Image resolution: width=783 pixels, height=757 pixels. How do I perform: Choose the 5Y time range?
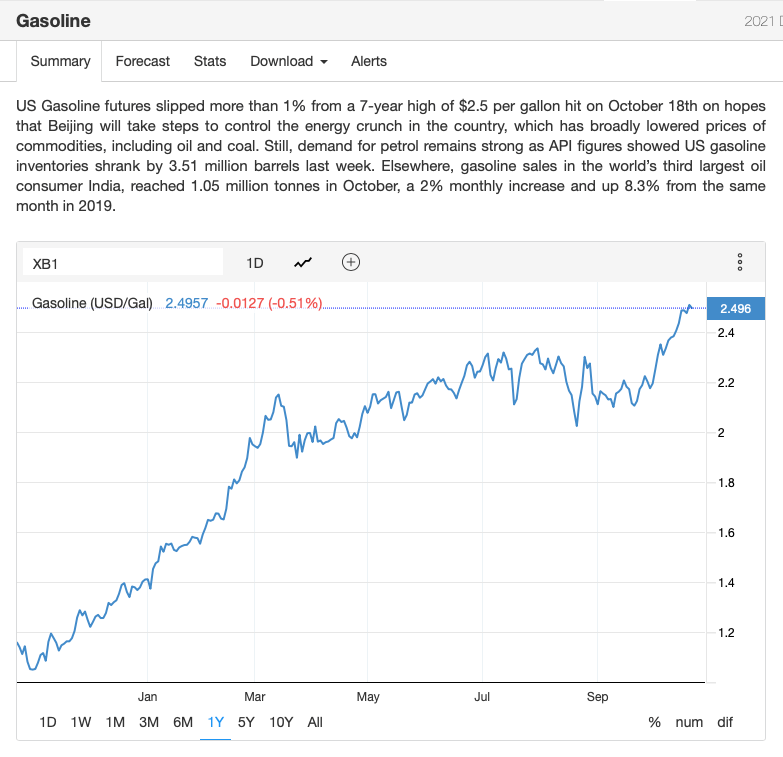(246, 722)
